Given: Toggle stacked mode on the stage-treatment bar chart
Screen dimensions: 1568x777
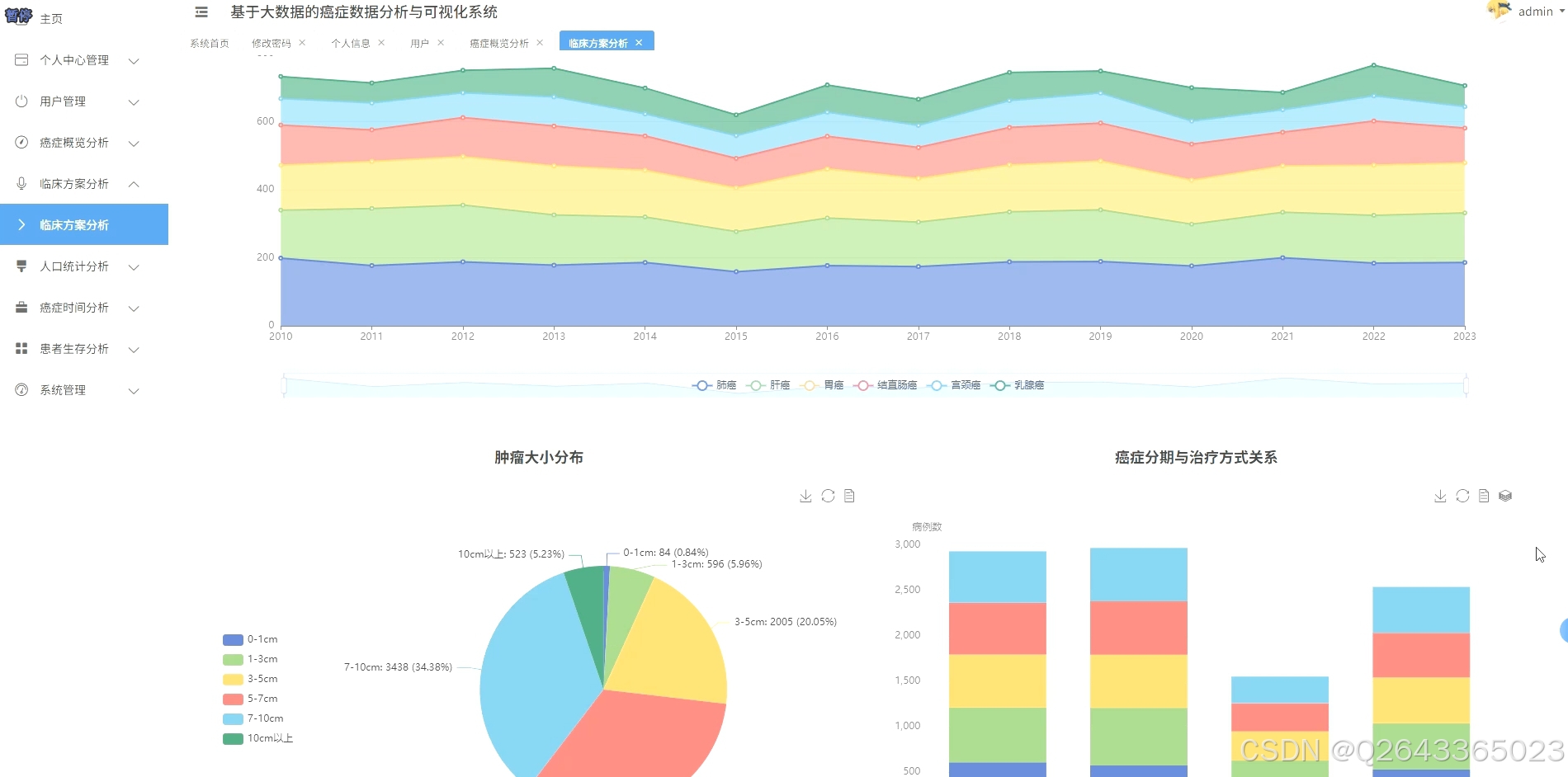Looking at the screenshot, I should (x=1505, y=496).
